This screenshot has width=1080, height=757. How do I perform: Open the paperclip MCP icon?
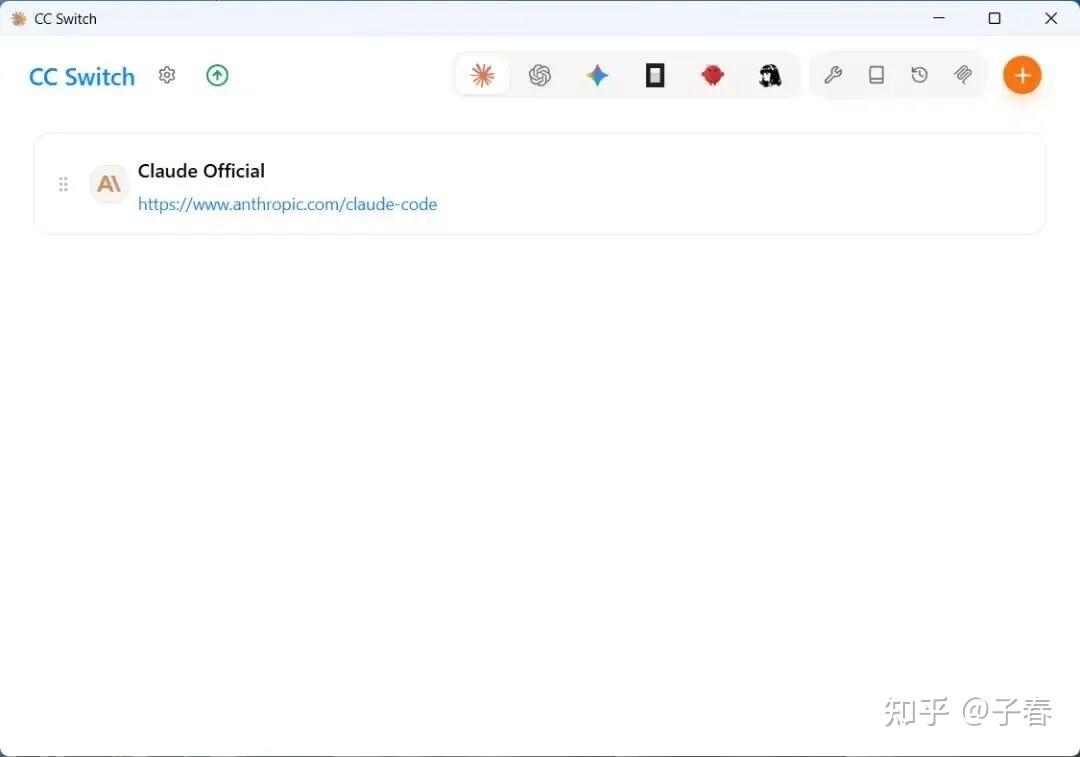tap(963, 74)
